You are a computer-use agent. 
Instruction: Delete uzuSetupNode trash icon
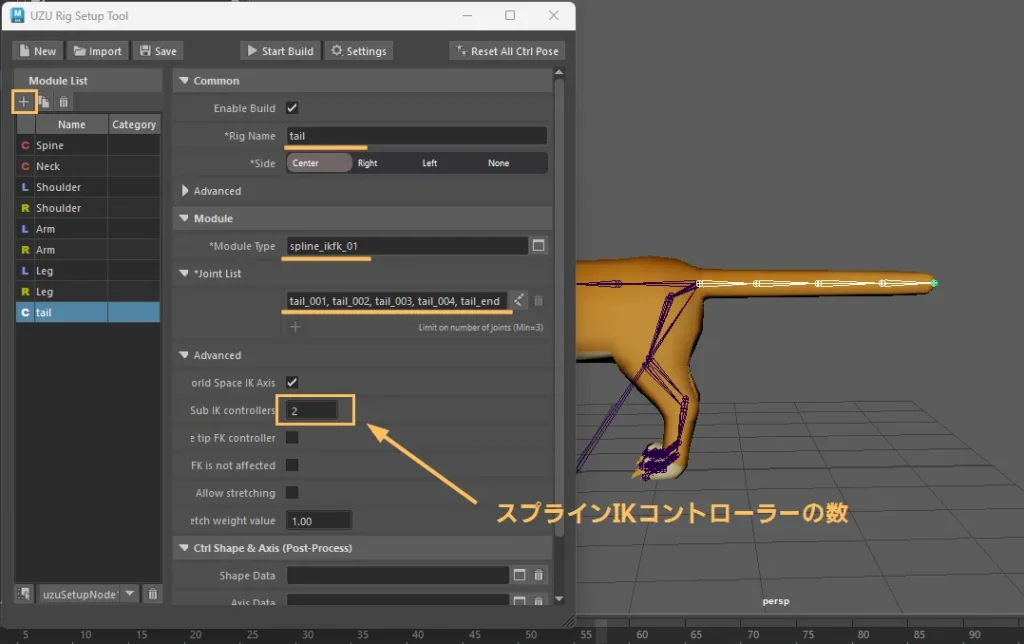click(152, 594)
